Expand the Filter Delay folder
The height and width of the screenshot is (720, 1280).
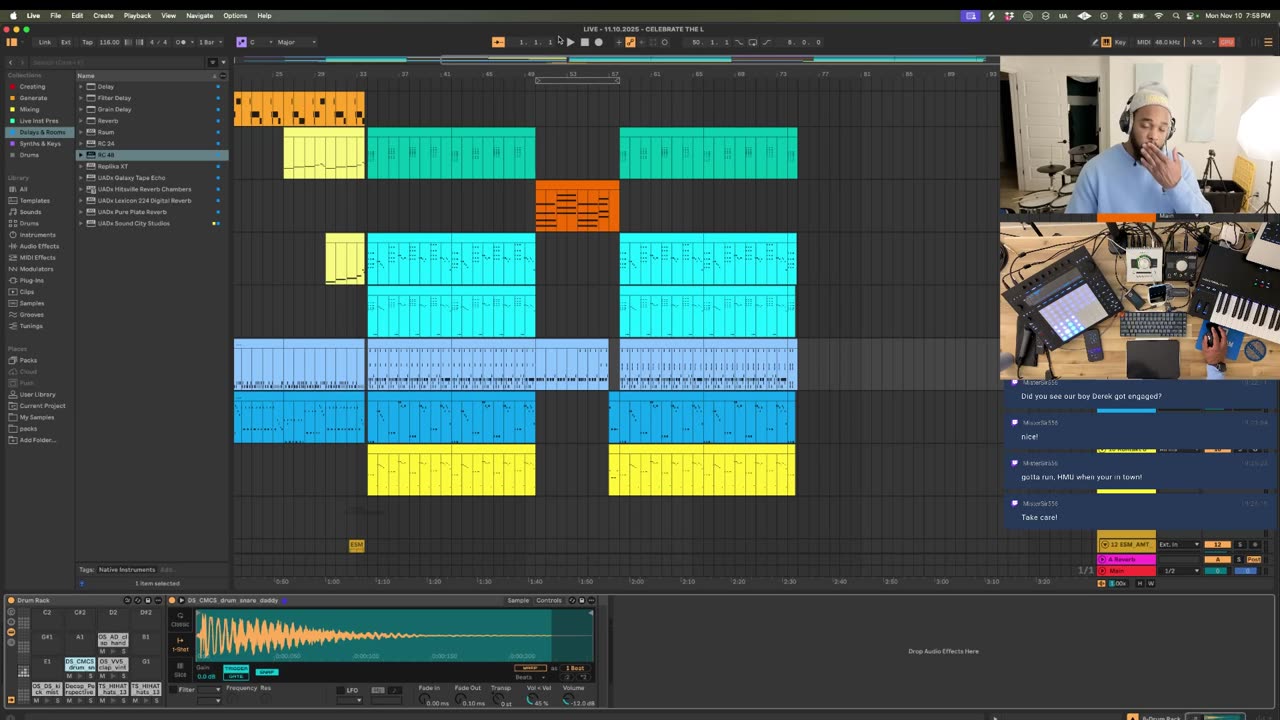click(x=81, y=98)
